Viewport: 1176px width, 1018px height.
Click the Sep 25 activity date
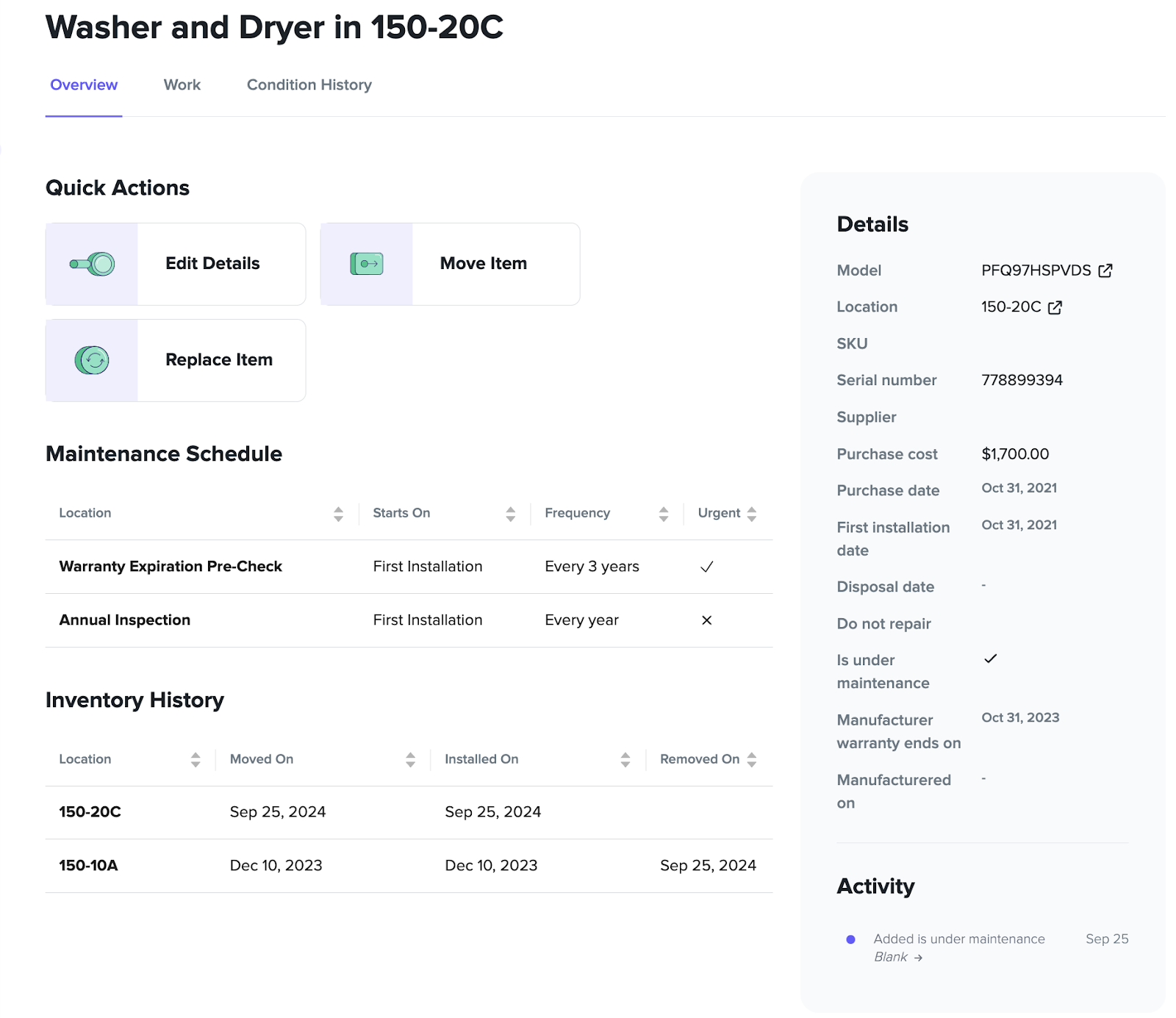tap(1107, 939)
